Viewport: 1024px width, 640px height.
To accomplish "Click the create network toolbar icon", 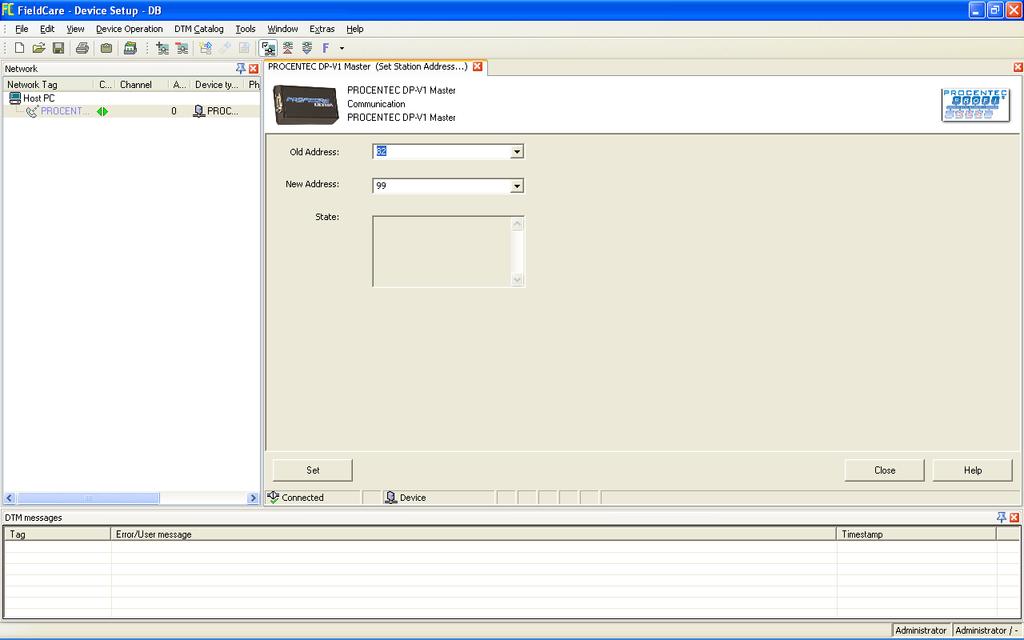I will point(206,48).
